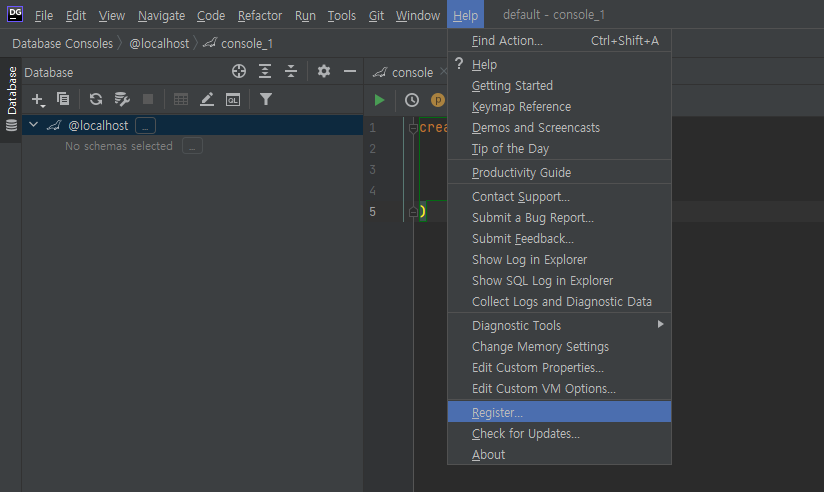Screen dimensions: 824x492
Task: Select Help item with question mark
Action: coord(559,64)
